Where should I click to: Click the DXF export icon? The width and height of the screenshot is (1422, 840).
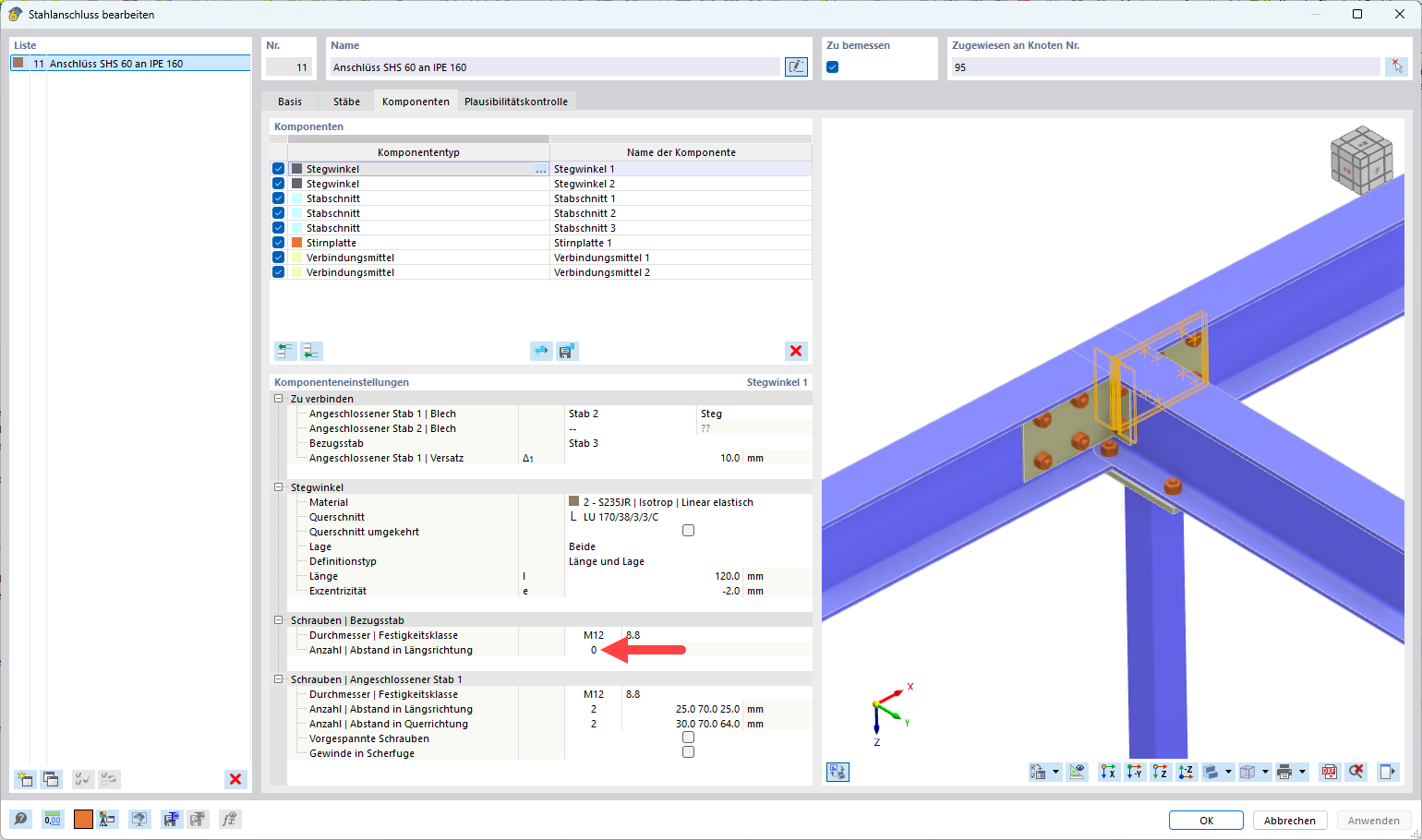1329,772
